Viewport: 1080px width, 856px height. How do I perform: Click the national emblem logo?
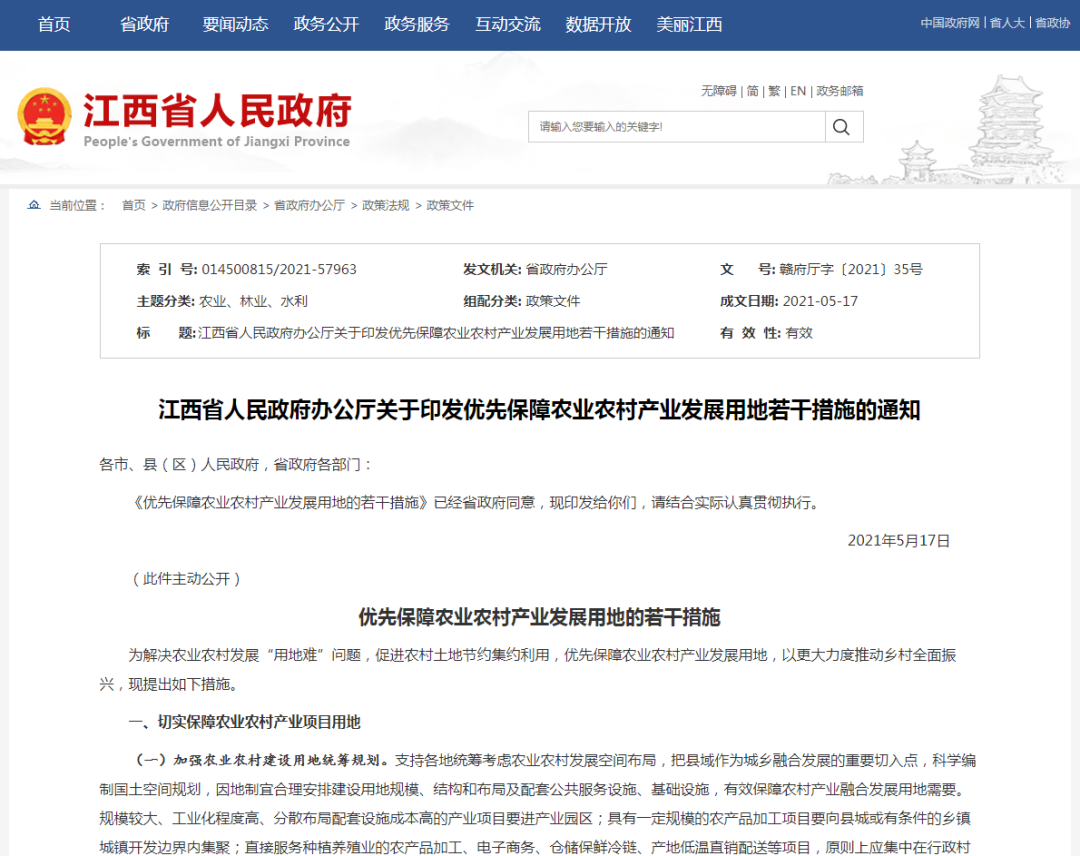pos(44,116)
